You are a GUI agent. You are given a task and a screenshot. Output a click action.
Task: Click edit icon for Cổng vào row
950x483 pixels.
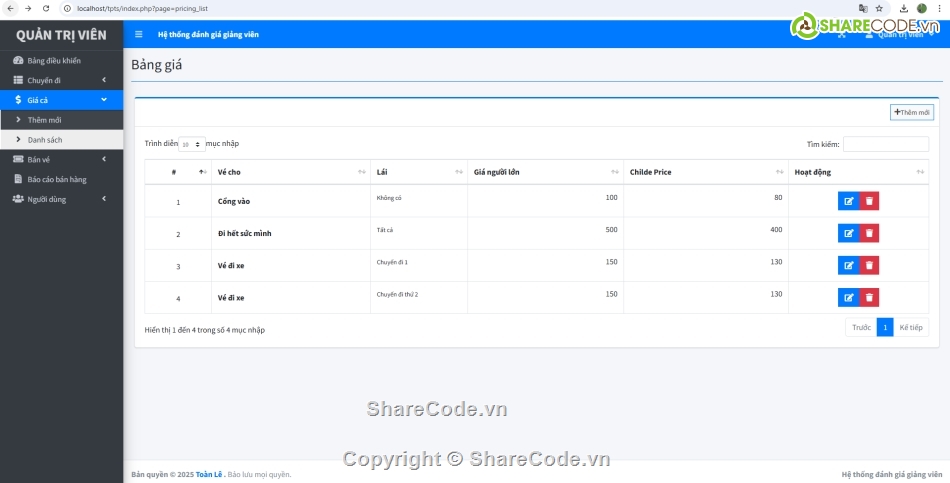pos(848,201)
